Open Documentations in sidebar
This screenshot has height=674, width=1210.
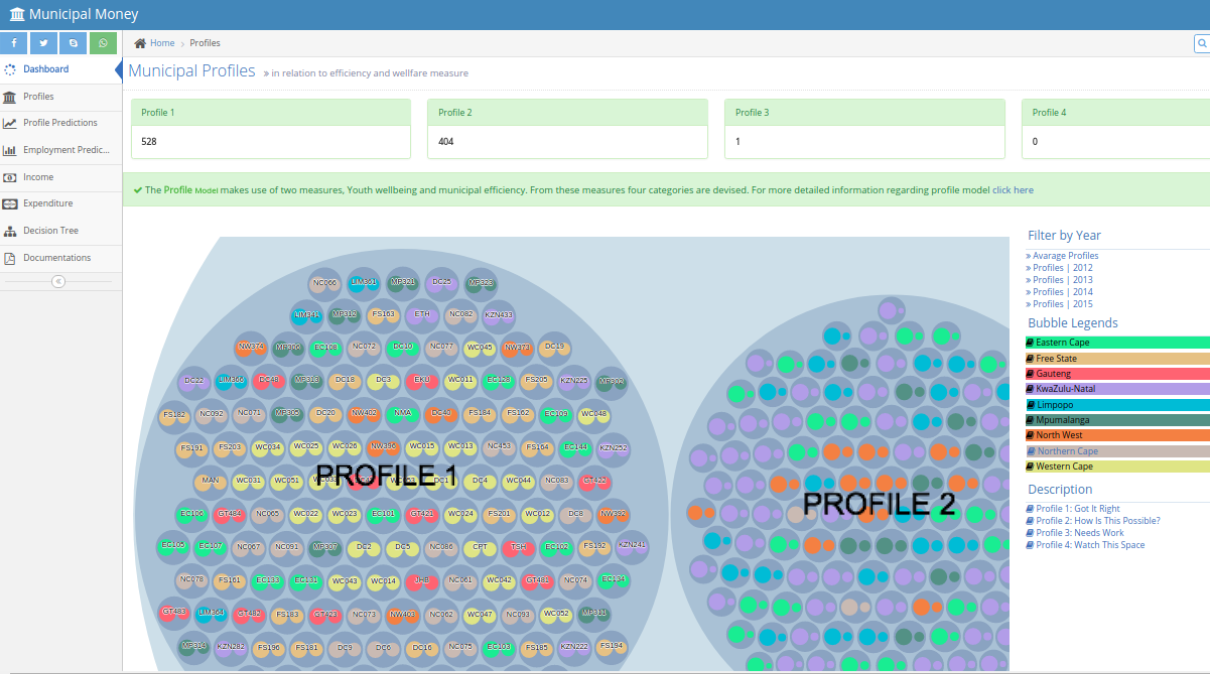(61, 257)
